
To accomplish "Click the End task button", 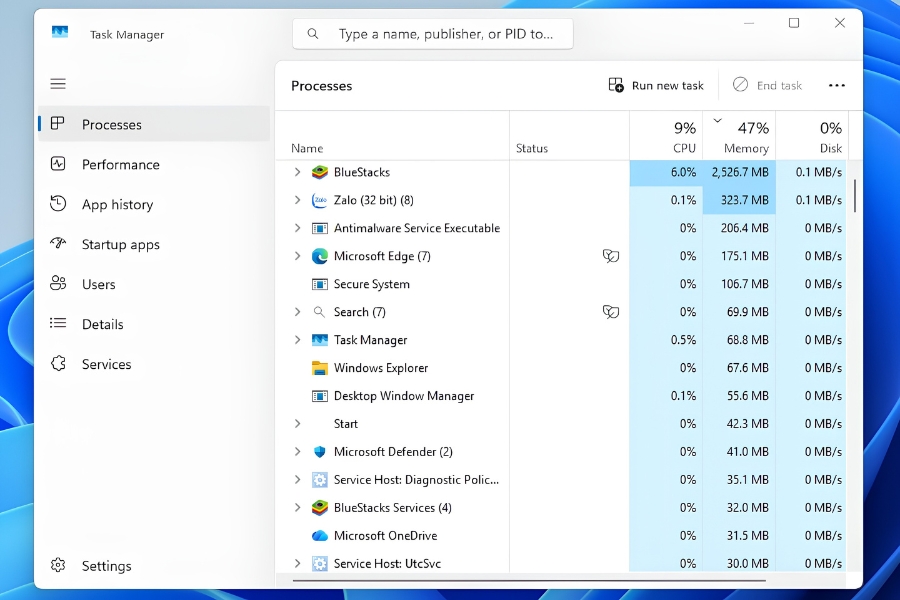I will tap(767, 86).
